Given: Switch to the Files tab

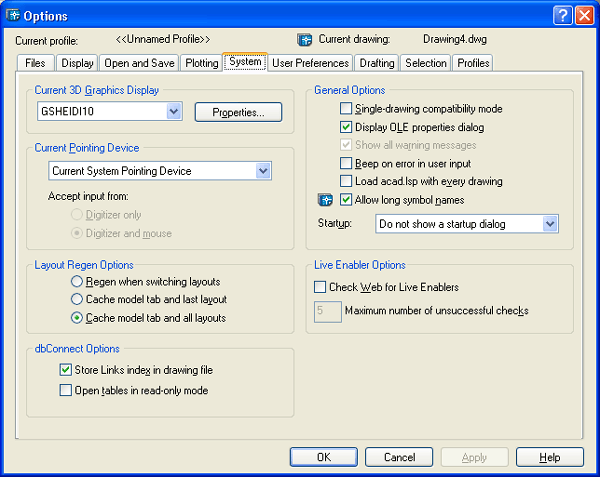Looking at the screenshot, I should pos(35,63).
